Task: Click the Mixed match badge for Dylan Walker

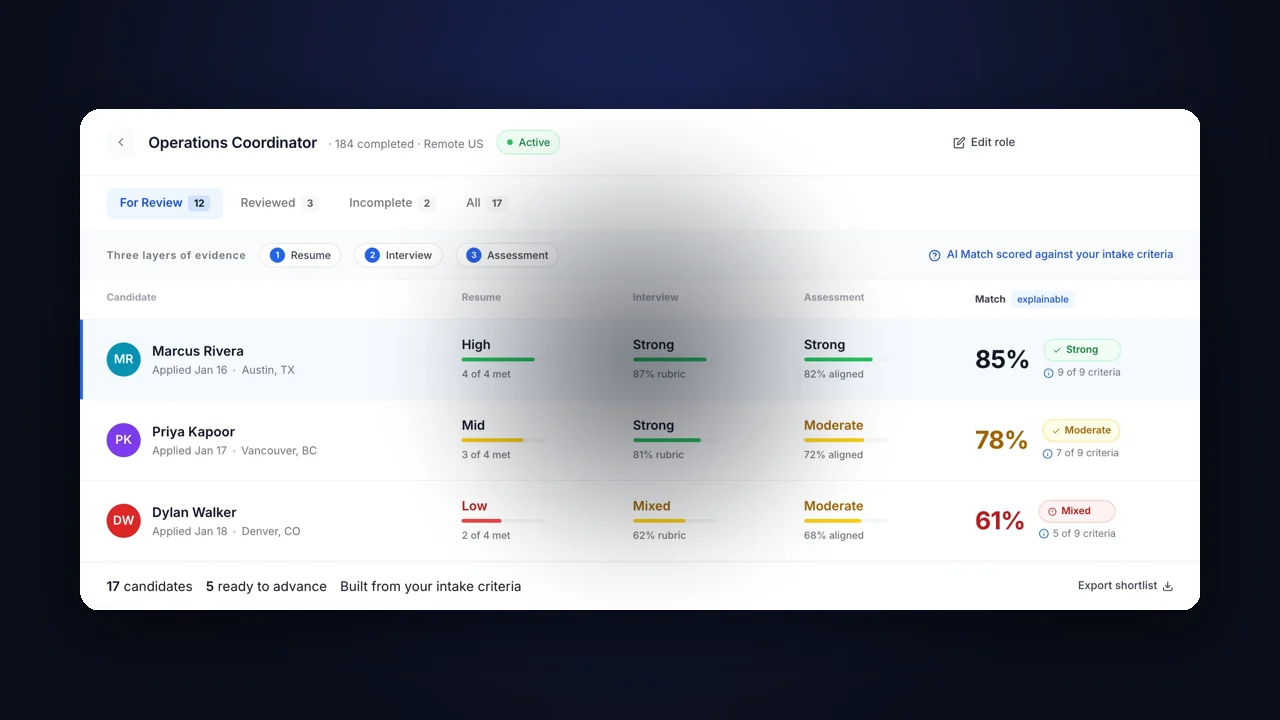Action: (x=1077, y=511)
